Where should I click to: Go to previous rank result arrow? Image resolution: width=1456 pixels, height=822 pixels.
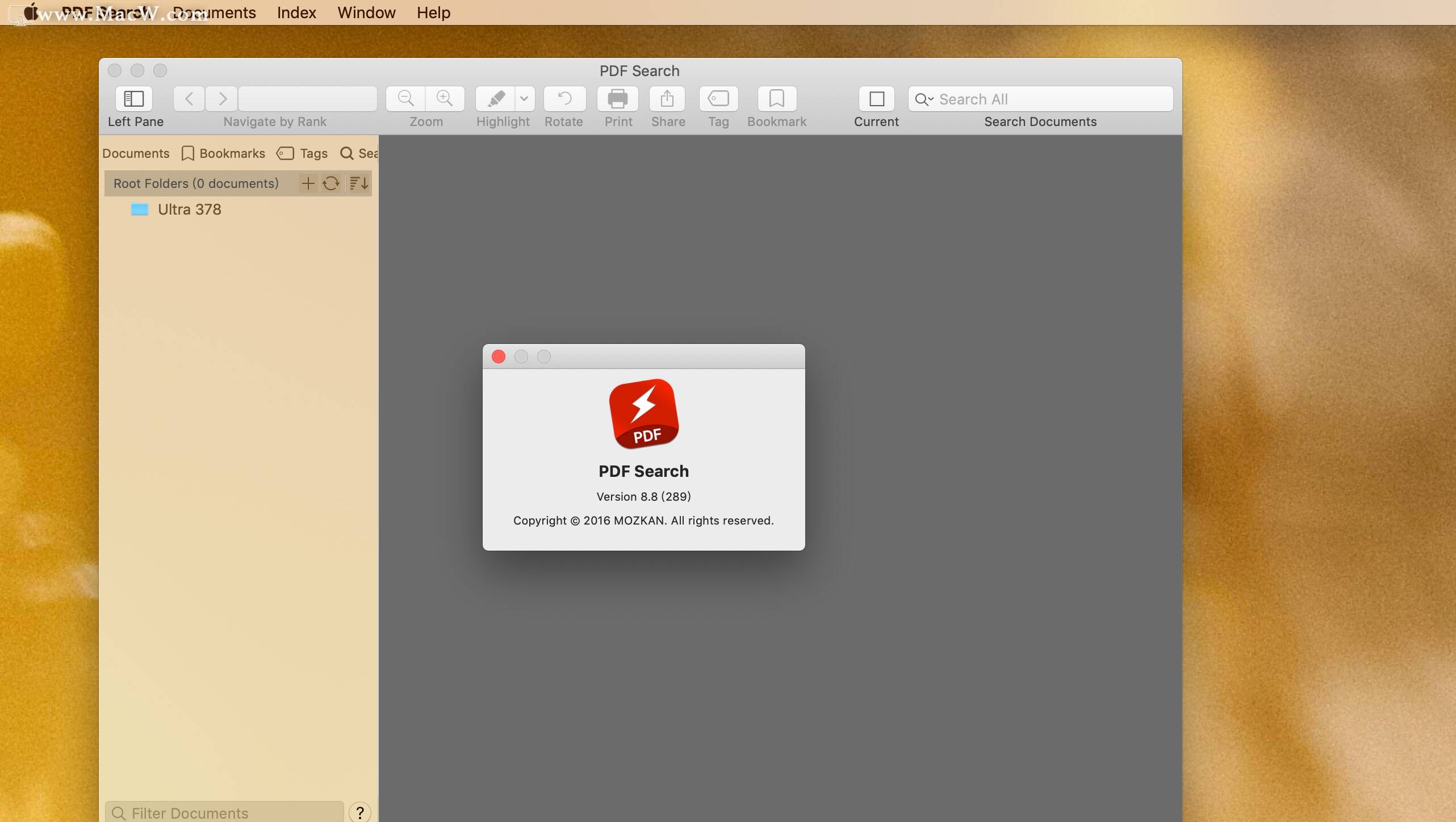[189, 99]
